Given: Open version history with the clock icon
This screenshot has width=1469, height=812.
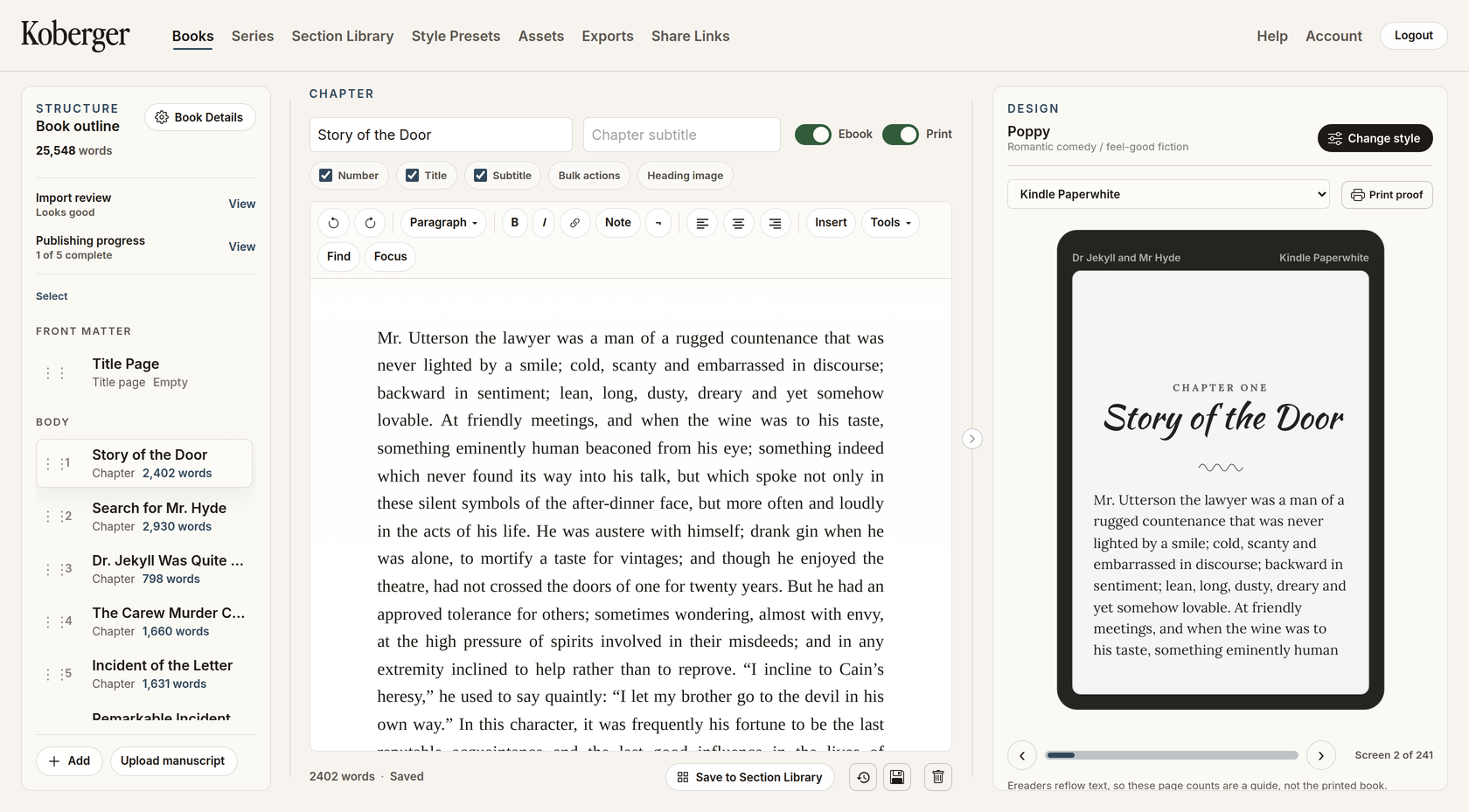Looking at the screenshot, I should click(863, 777).
